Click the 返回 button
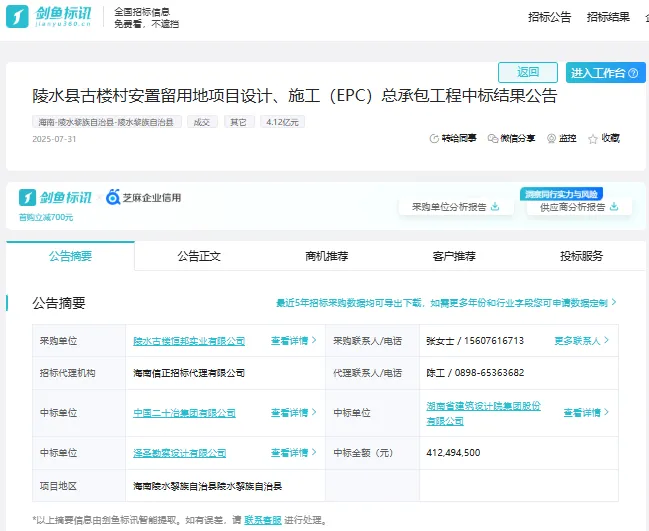649x531 pixels. point(527,73)
